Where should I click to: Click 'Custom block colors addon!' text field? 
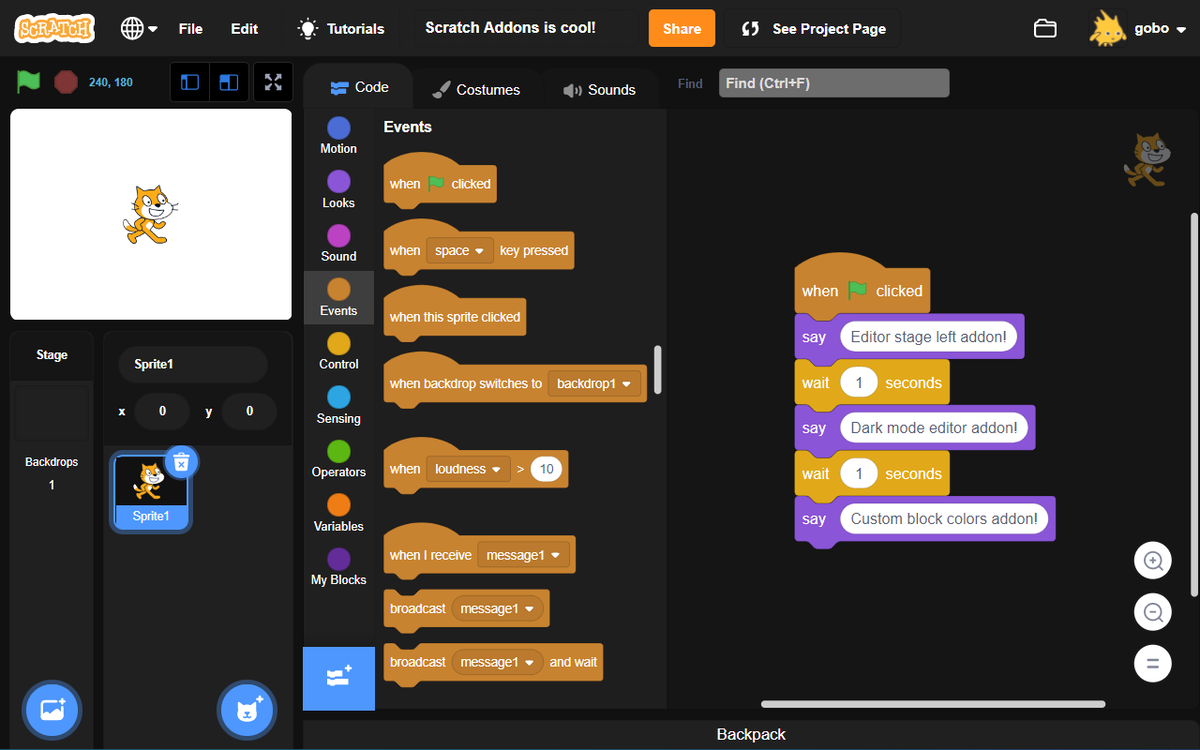[x=943, y=519]
